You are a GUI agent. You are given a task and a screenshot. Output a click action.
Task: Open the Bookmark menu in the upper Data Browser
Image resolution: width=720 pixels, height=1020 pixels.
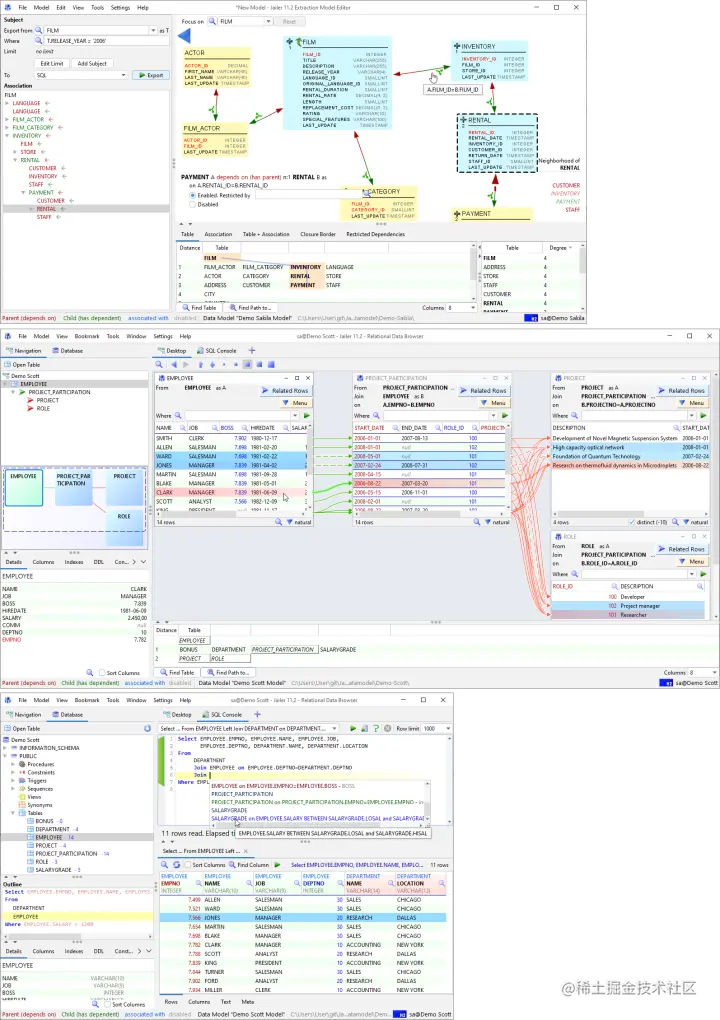tap(87, 336)
